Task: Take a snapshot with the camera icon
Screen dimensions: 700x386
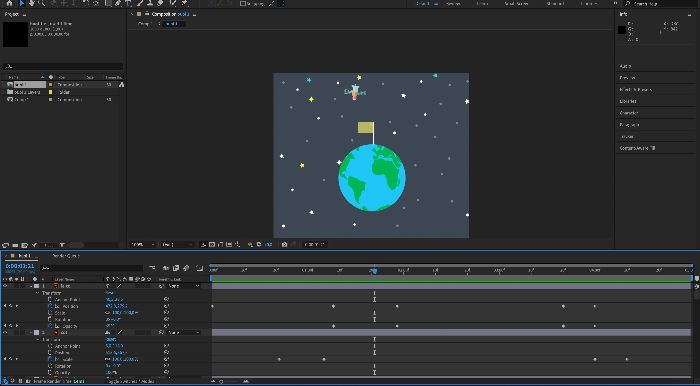Action: click(284, 245)
